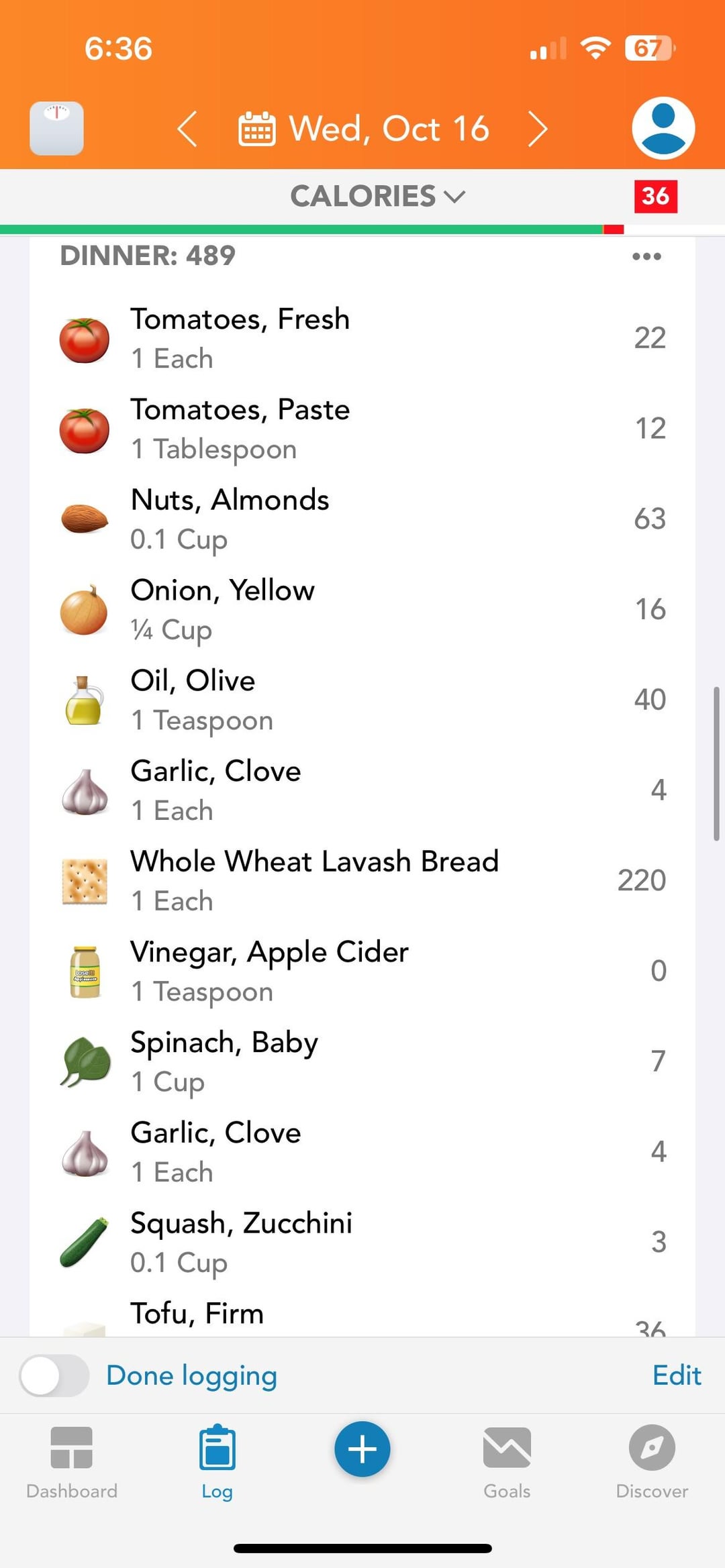
Task: Go to the previous day arrow
Action: [x=188, y=129]
